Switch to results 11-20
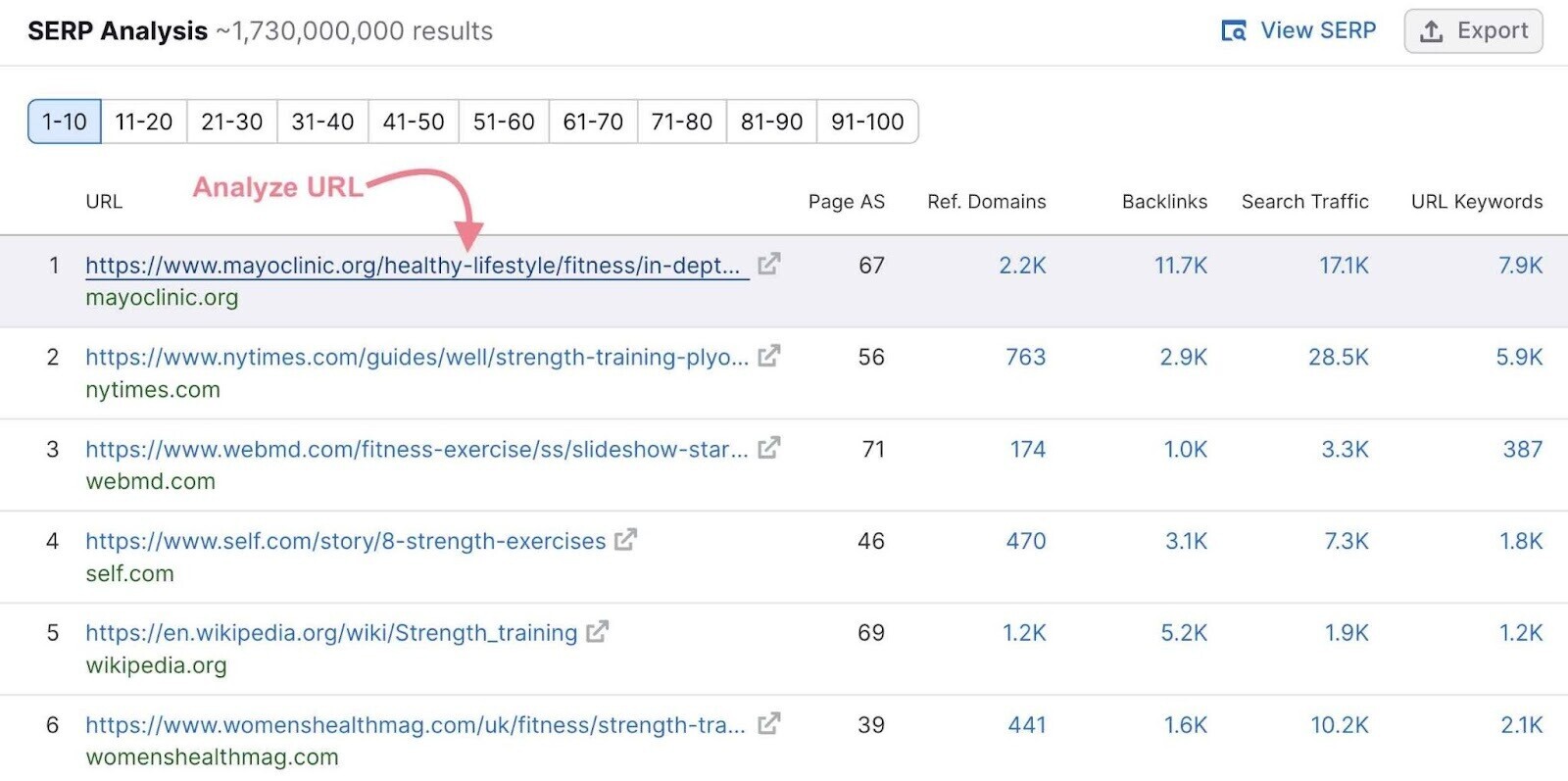Viewport: 1568px width, 781px height. tap(142, 122)
